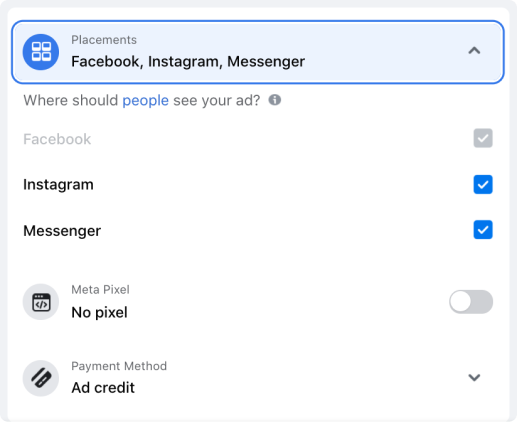Click the Placements header title

point(104,40)
